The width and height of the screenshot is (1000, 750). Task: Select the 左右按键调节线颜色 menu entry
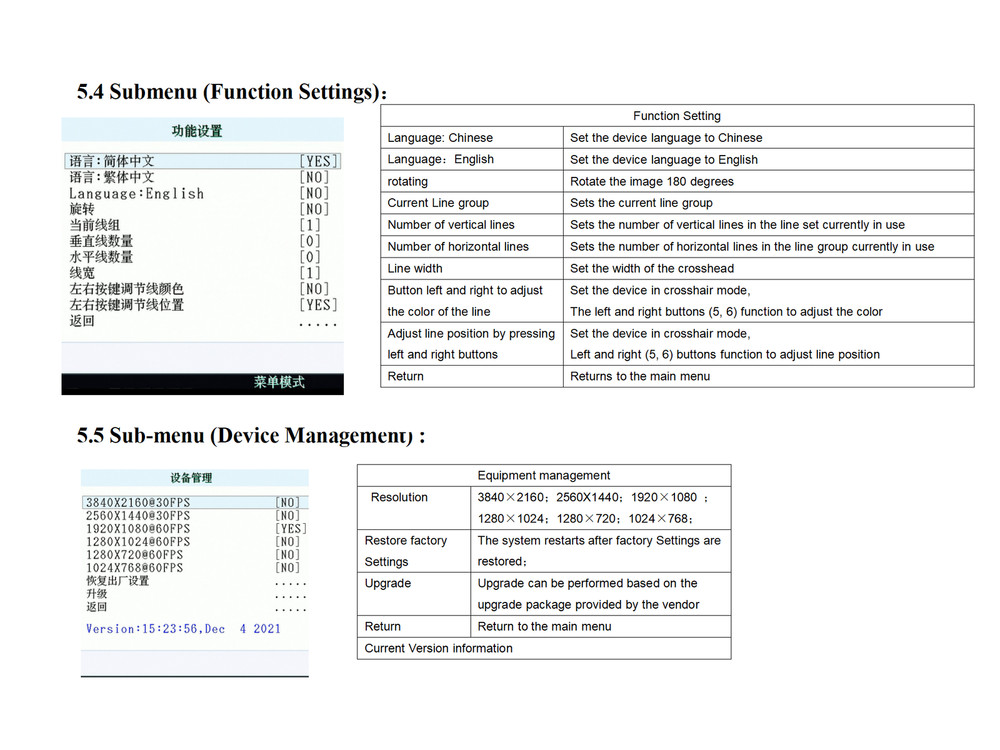[x=126, y=289]
